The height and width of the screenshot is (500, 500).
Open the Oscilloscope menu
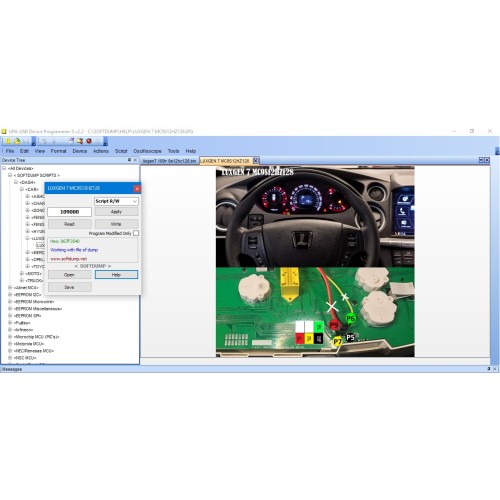click(x=147, y=151)
